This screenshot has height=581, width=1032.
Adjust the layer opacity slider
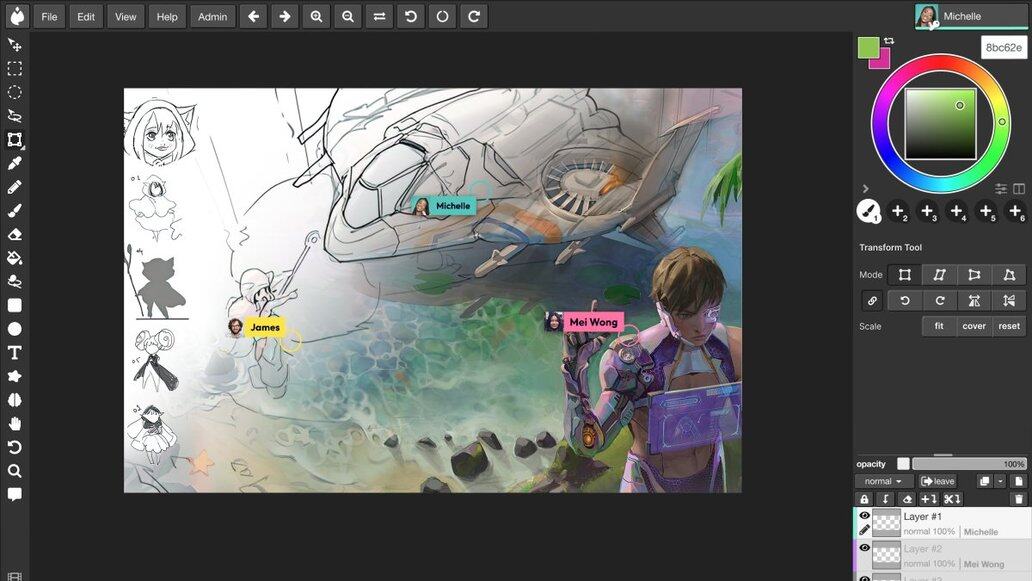click(969, 464)
